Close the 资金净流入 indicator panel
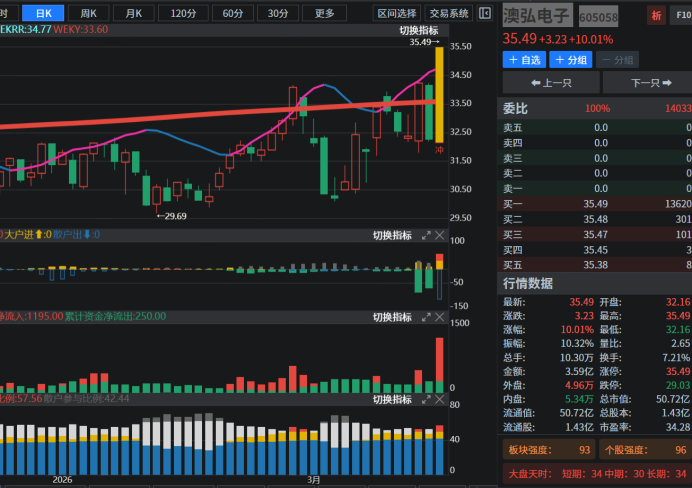Viewport: 692px width, 488px height. (x=439, y=317)
